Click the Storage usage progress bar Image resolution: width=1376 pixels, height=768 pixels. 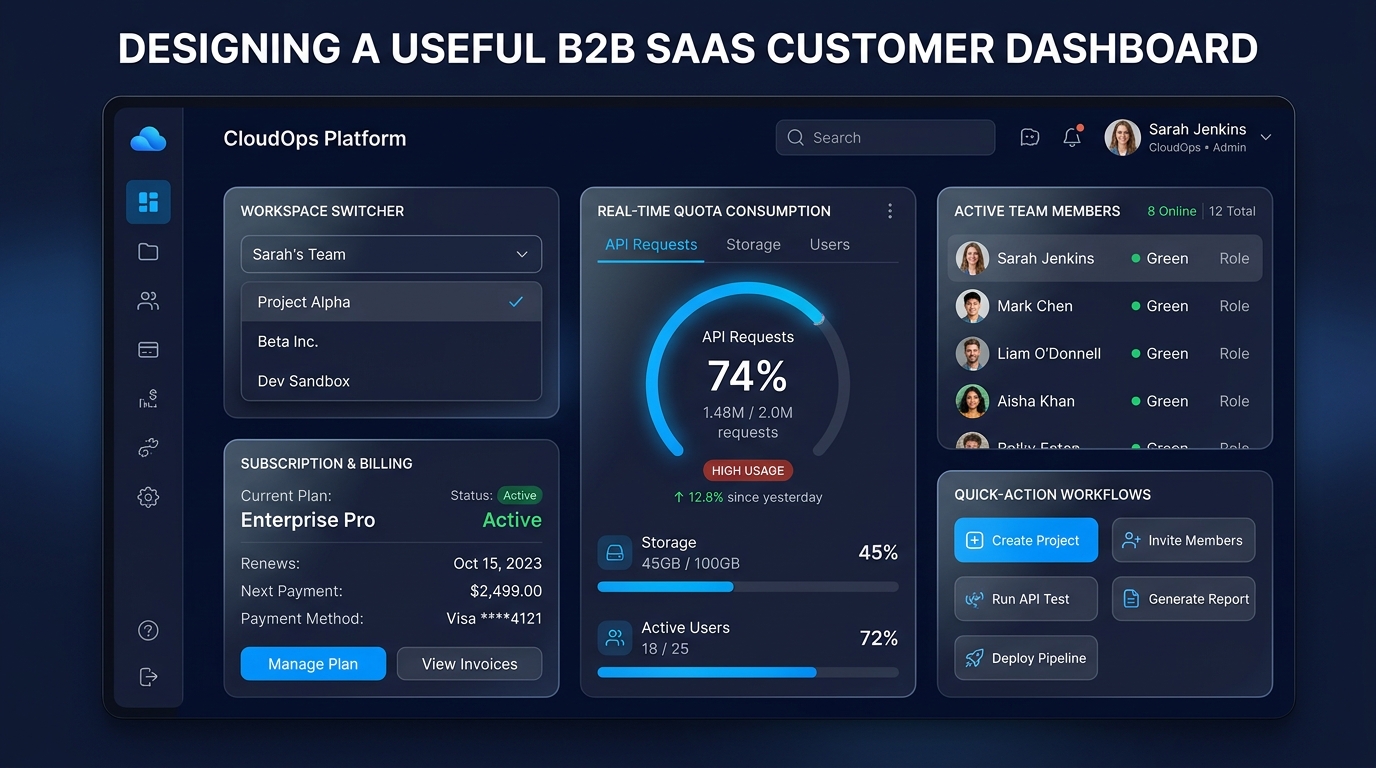[x=748, y=587]
